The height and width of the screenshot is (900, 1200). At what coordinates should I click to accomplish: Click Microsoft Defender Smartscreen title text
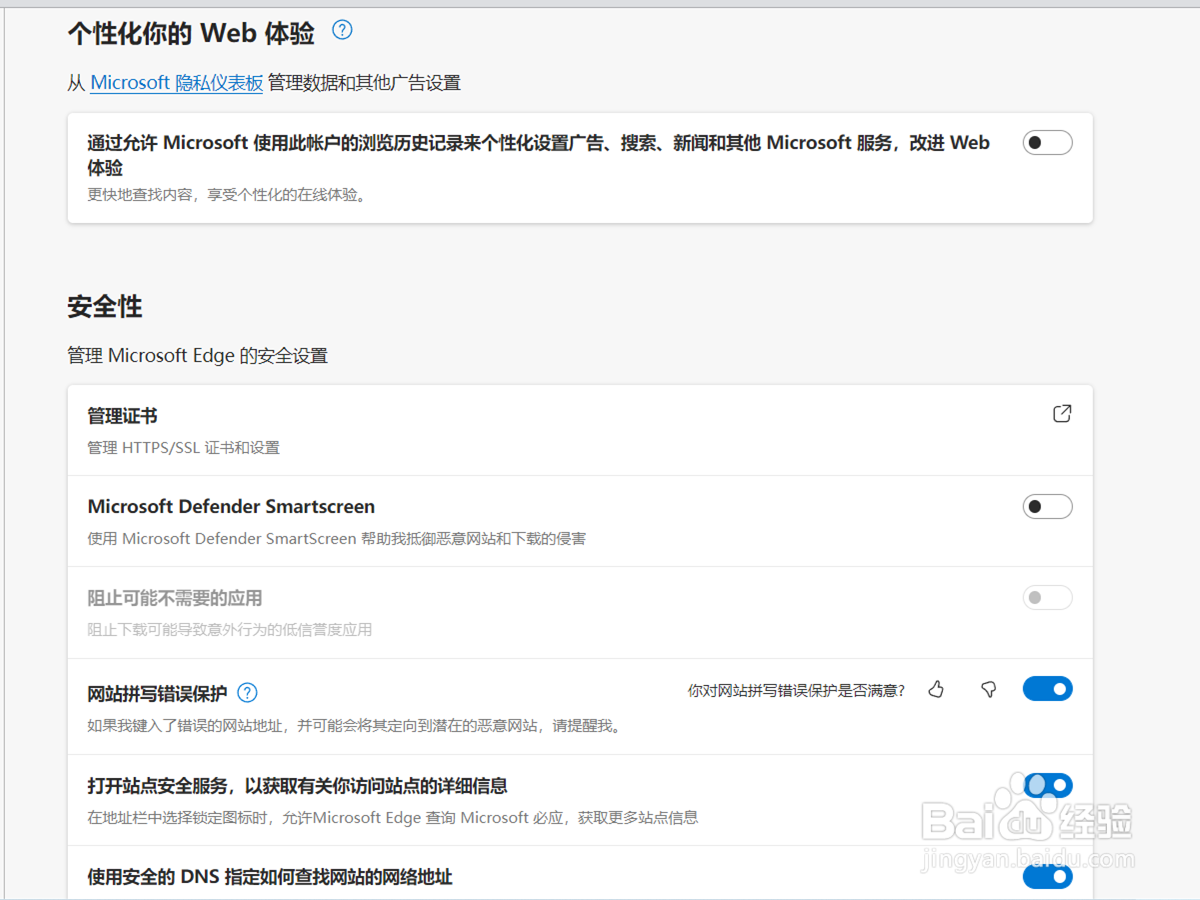tap(231, 507)
